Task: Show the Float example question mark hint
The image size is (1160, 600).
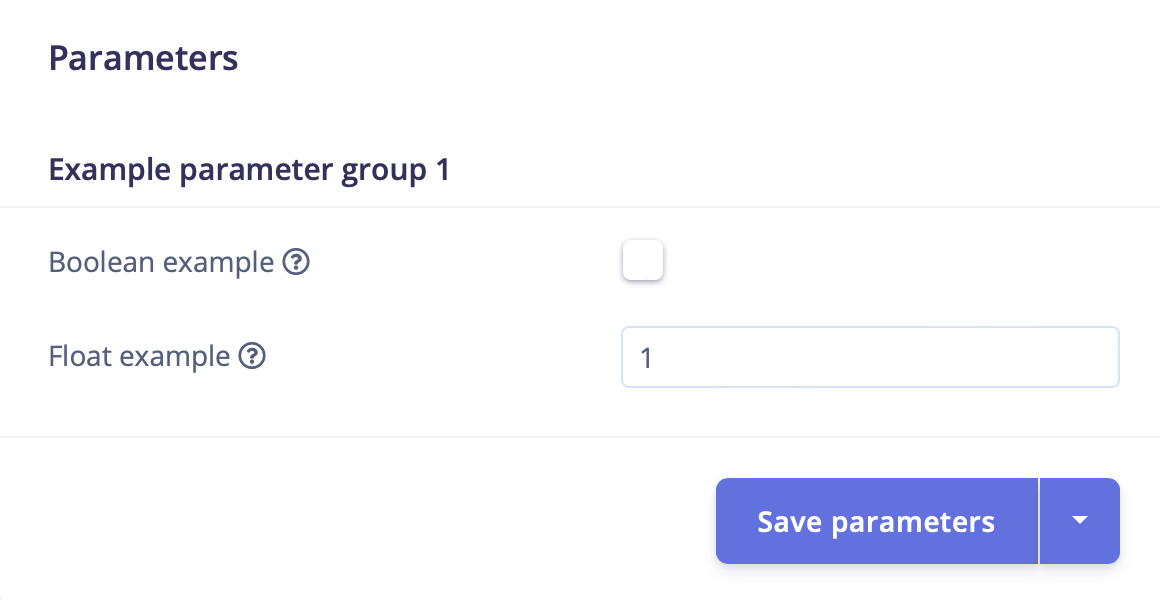Action: [253, 356]
